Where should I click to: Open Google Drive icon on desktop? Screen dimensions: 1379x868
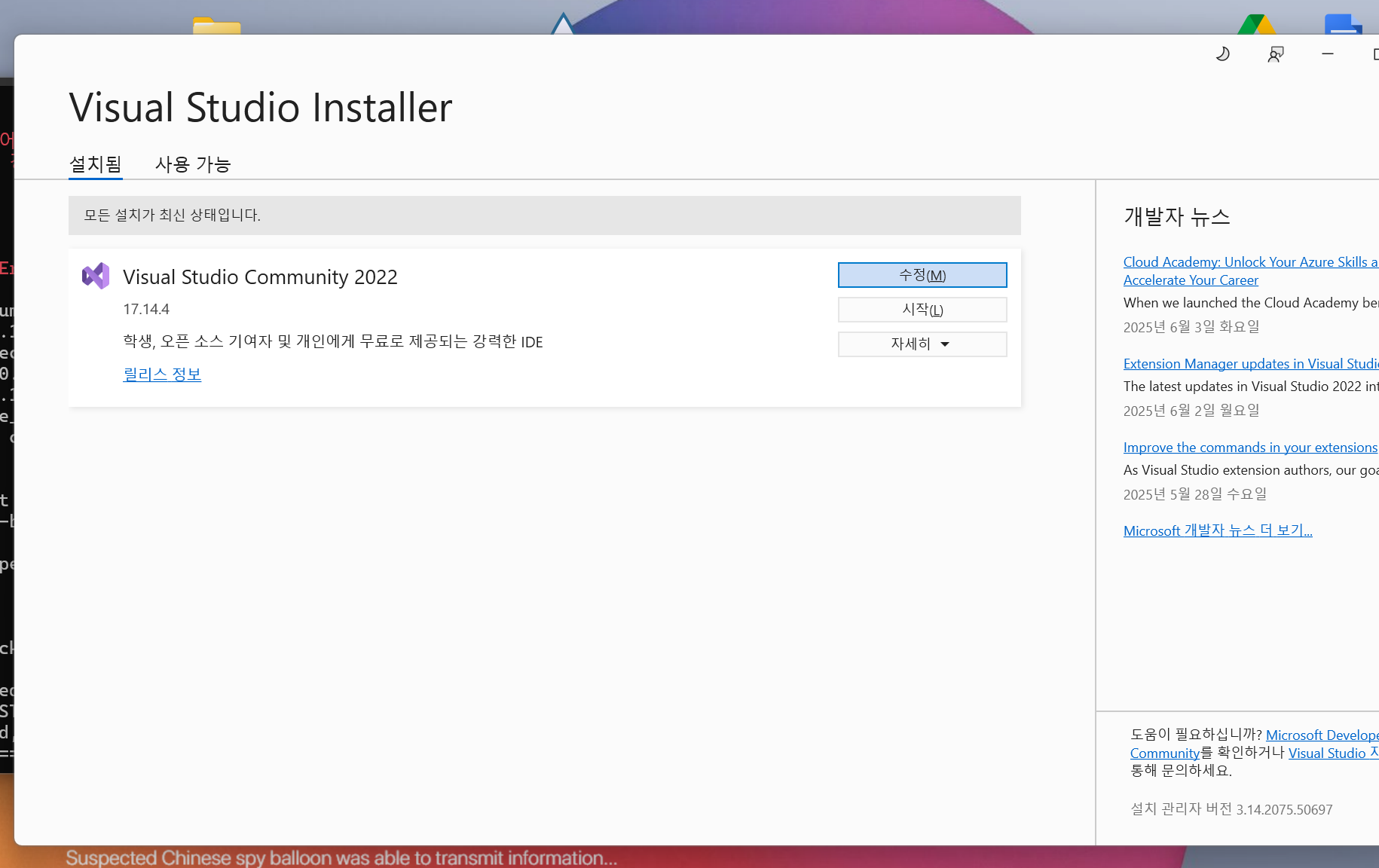(x=1257, y=24)
